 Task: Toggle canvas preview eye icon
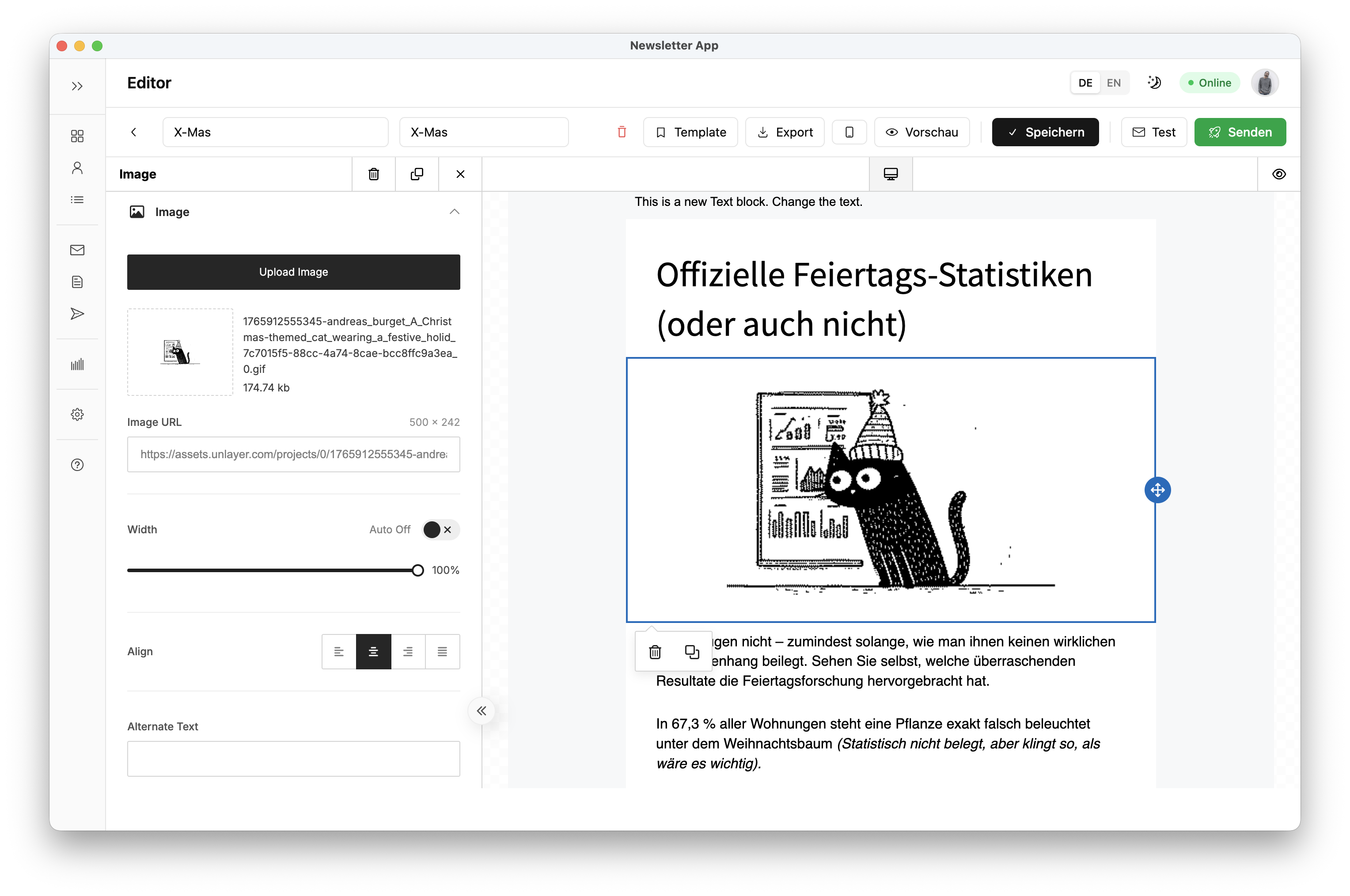click(x=1278, y=174)
